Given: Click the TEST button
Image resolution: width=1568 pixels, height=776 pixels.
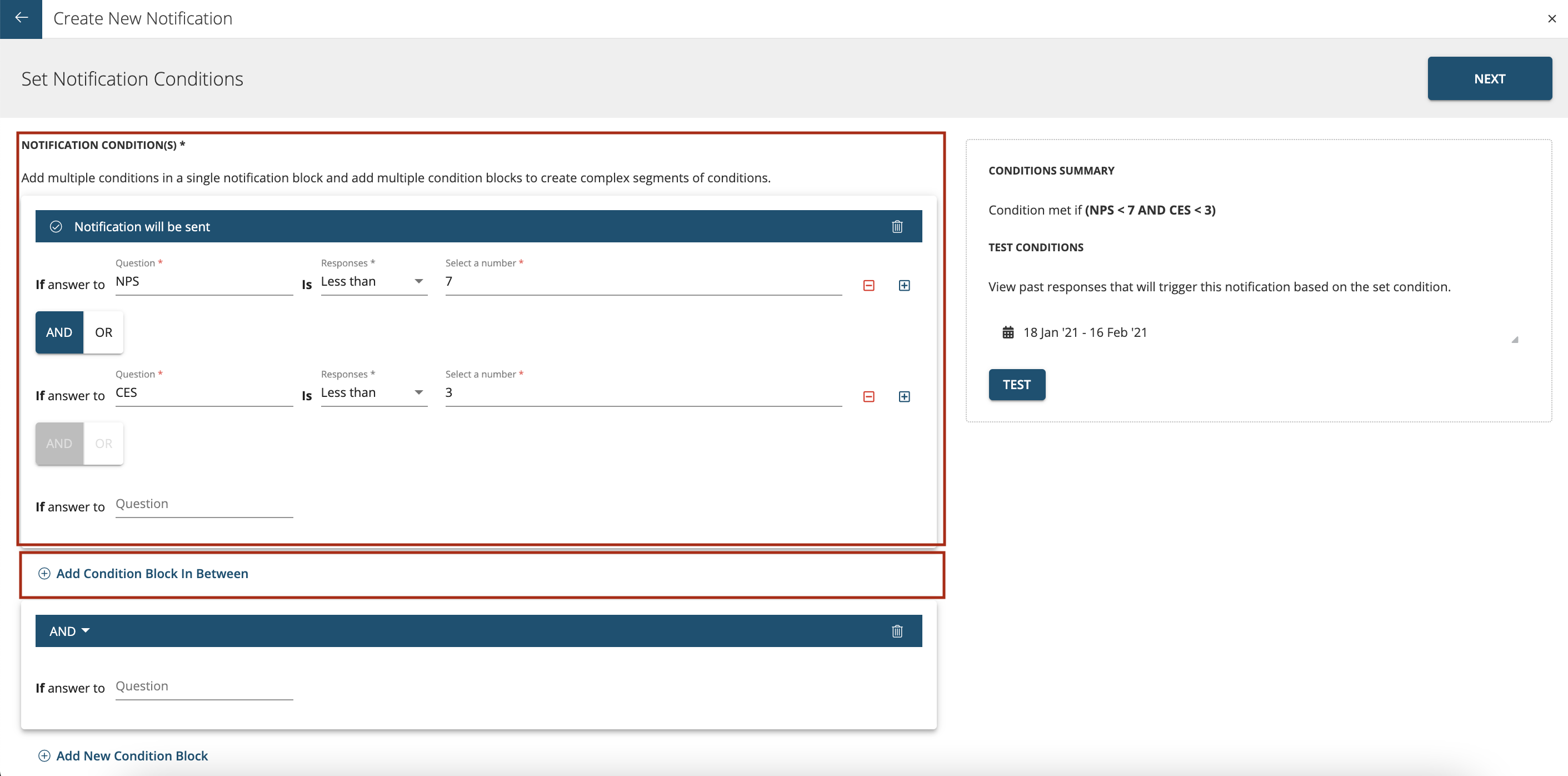Looking at the screenshot, I should pos(1016,385).
